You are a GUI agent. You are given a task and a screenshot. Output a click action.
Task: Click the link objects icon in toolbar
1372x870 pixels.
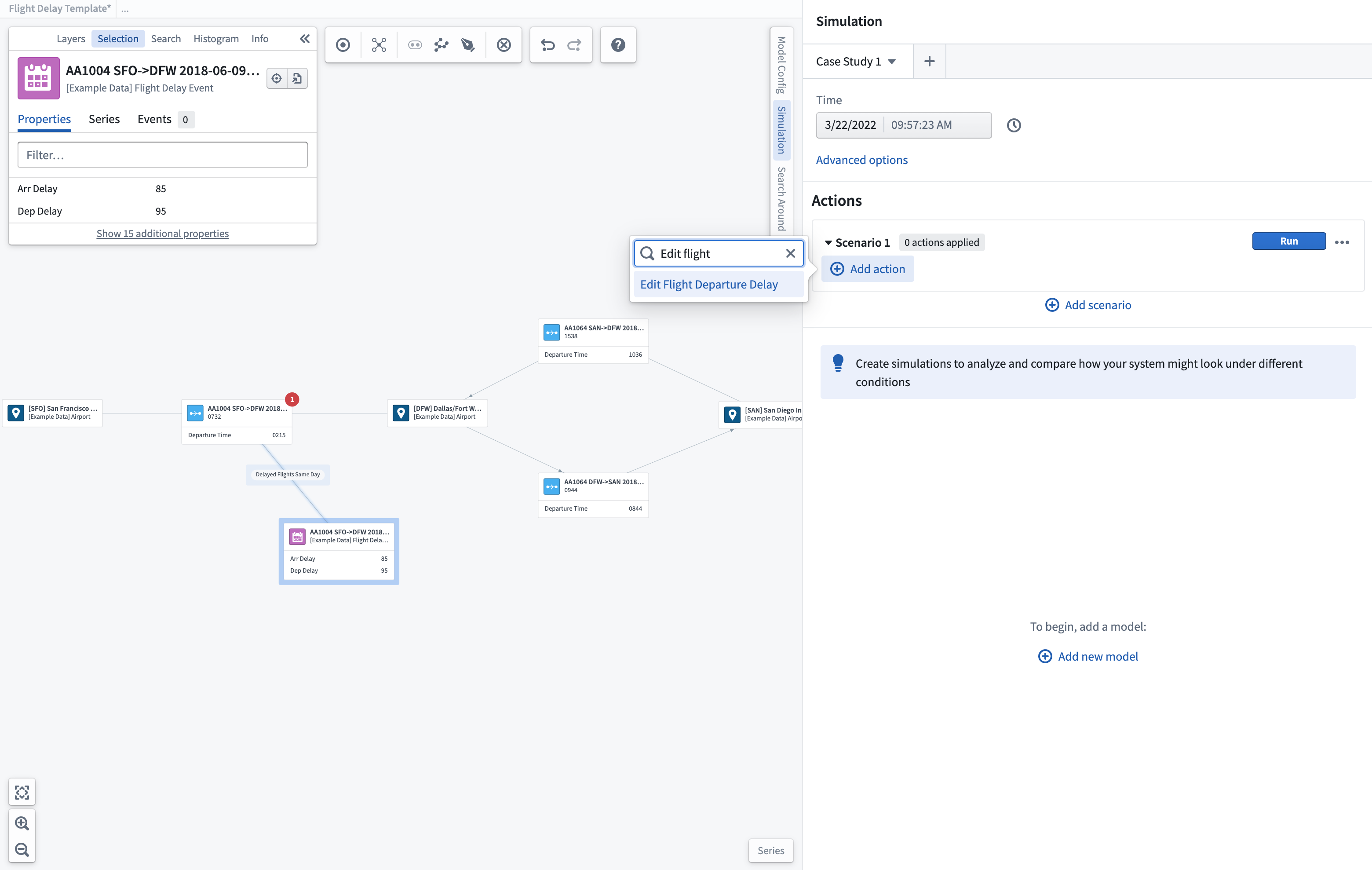click(415, 45)
